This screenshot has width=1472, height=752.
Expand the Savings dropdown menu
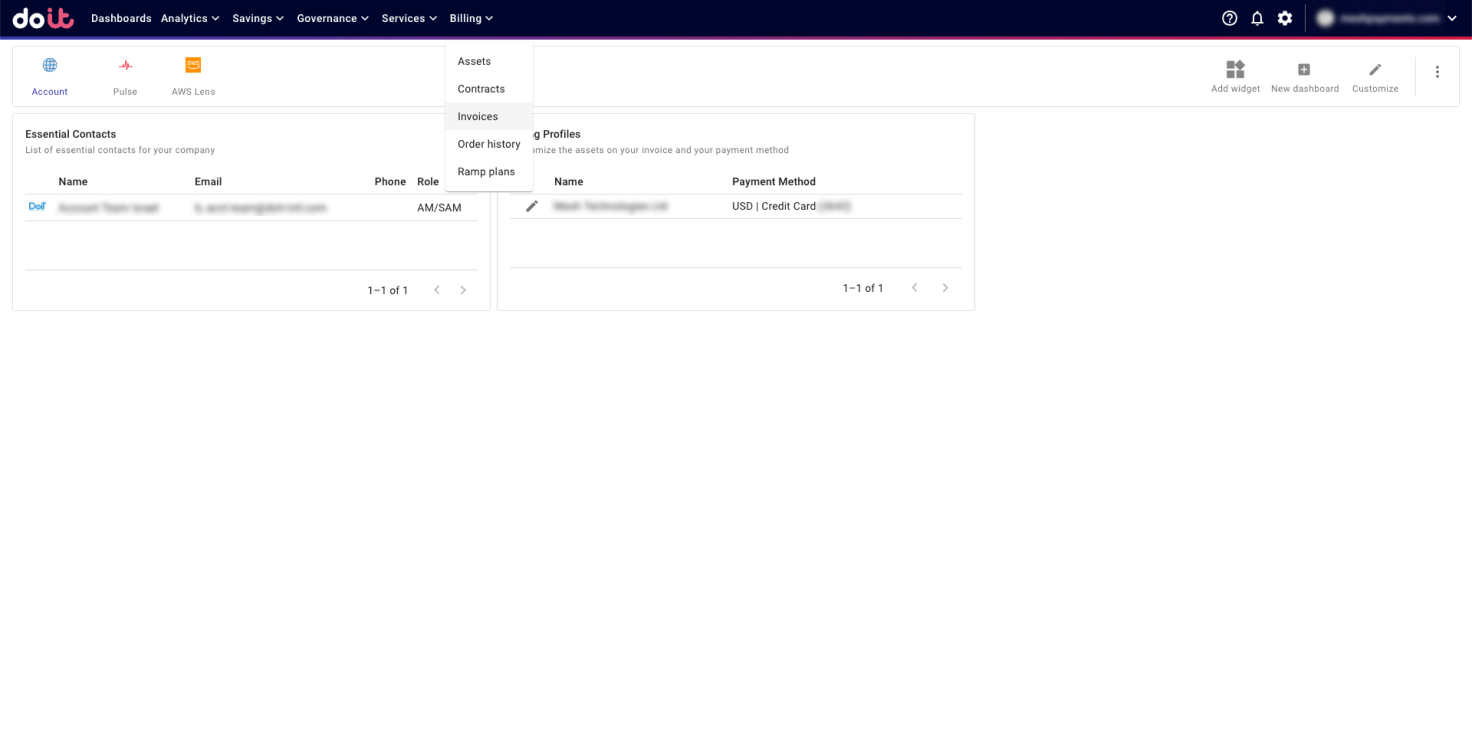pyautogui.click(x=258, y=18)
